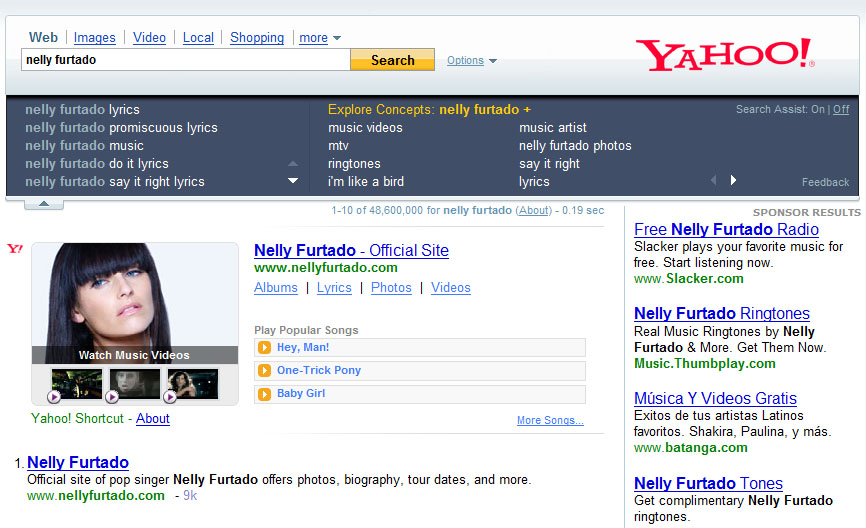
Task: Click Music.Thumbplay.com sponsor URL
Action: point(705,364)
